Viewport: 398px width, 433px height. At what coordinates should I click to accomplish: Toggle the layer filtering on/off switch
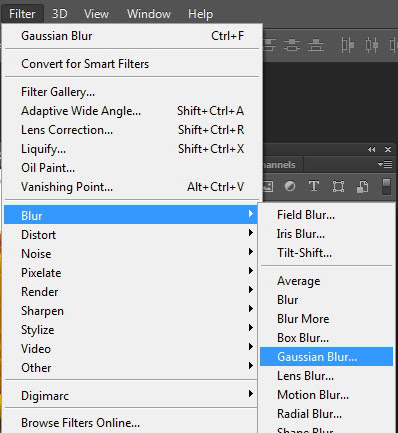point(386,187)
